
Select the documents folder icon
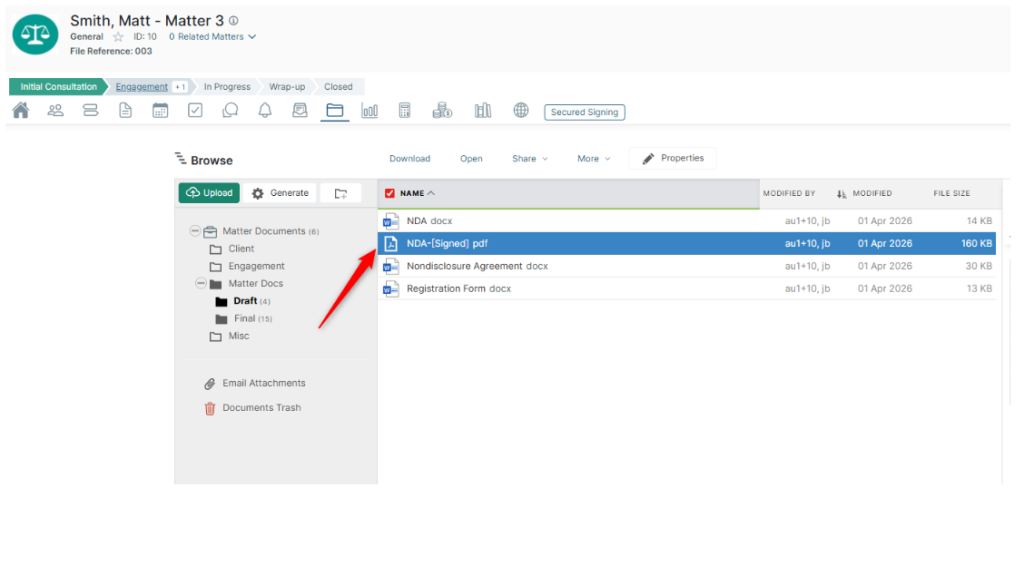pyautogui.click(x=335, y=110)
